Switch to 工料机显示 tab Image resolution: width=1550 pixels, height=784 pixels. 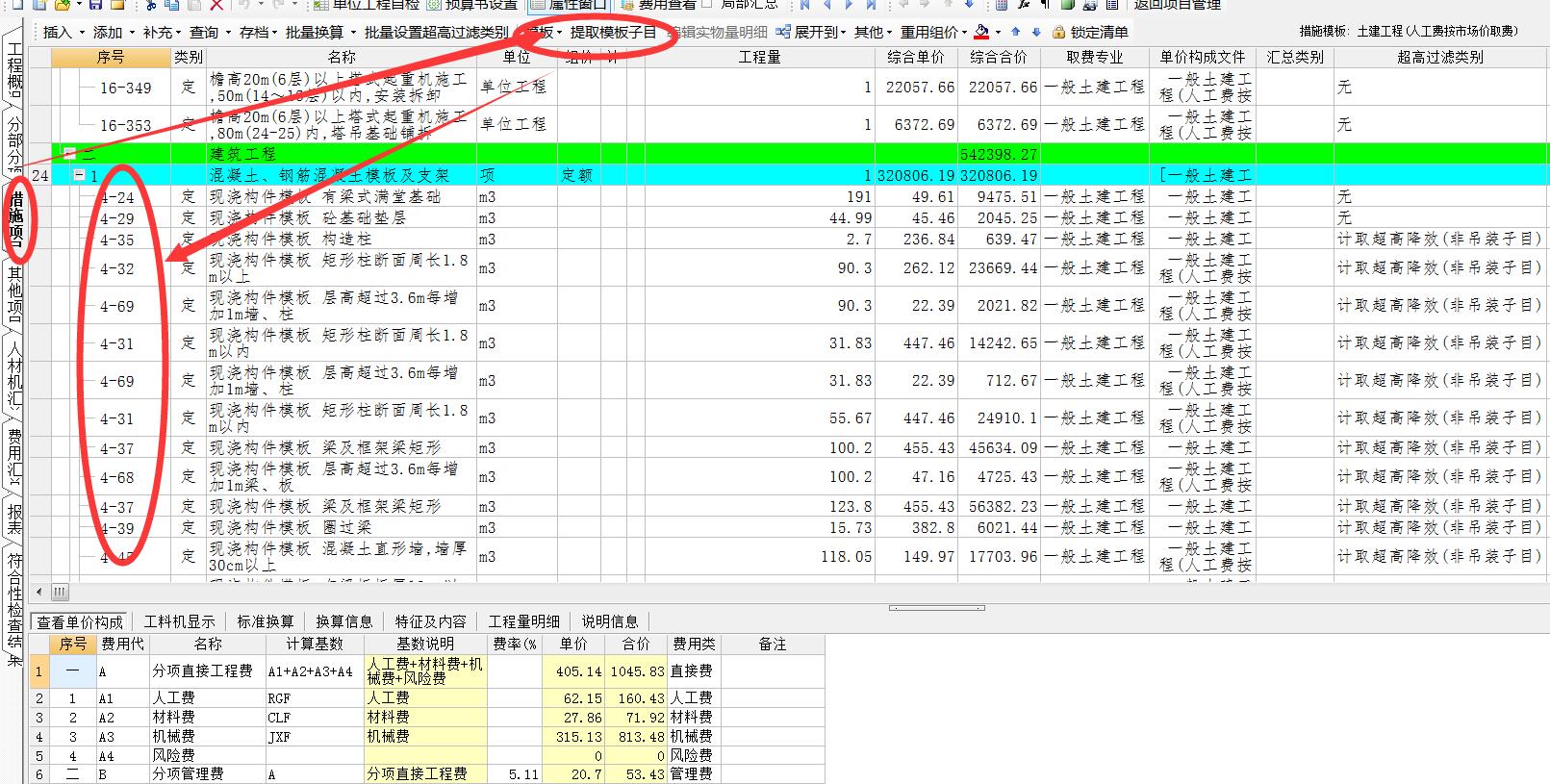click(x=180, y=621)
